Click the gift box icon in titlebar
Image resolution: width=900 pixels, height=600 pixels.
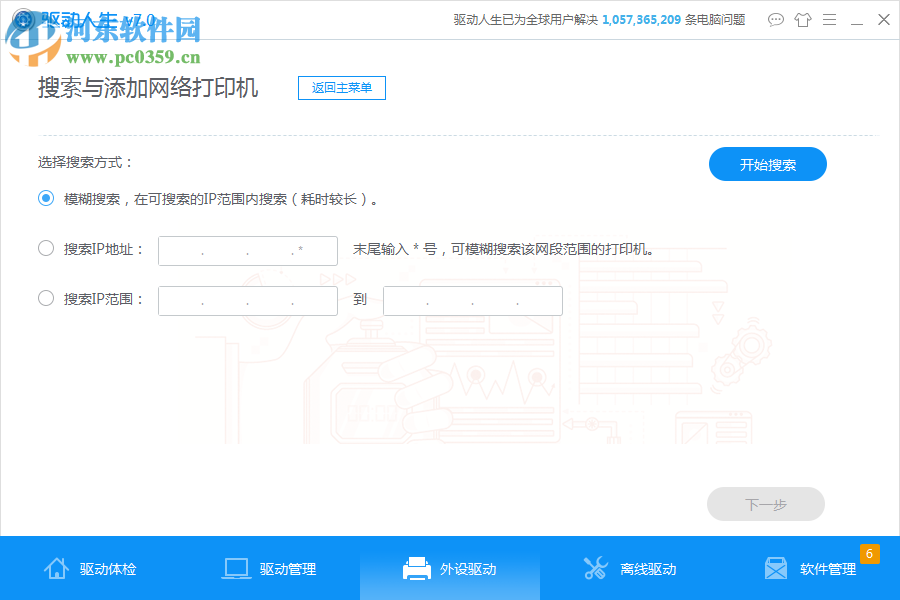coord(803,19)
